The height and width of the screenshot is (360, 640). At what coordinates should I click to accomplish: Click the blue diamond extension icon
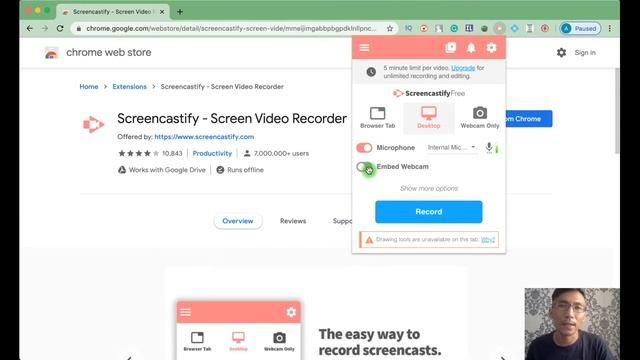[x=514, y=29]
